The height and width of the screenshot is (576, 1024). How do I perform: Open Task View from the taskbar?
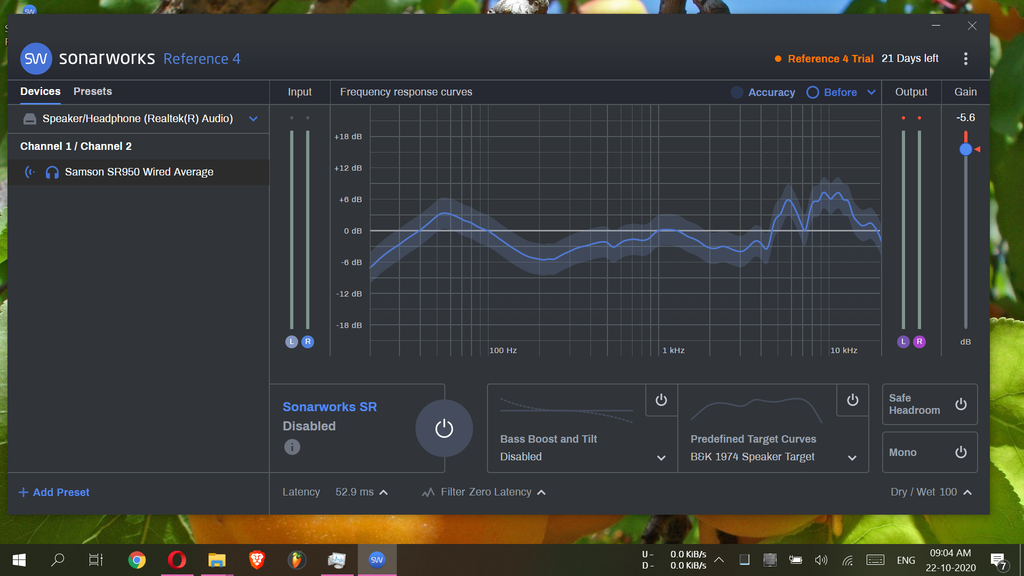click(x=96, y=560)
